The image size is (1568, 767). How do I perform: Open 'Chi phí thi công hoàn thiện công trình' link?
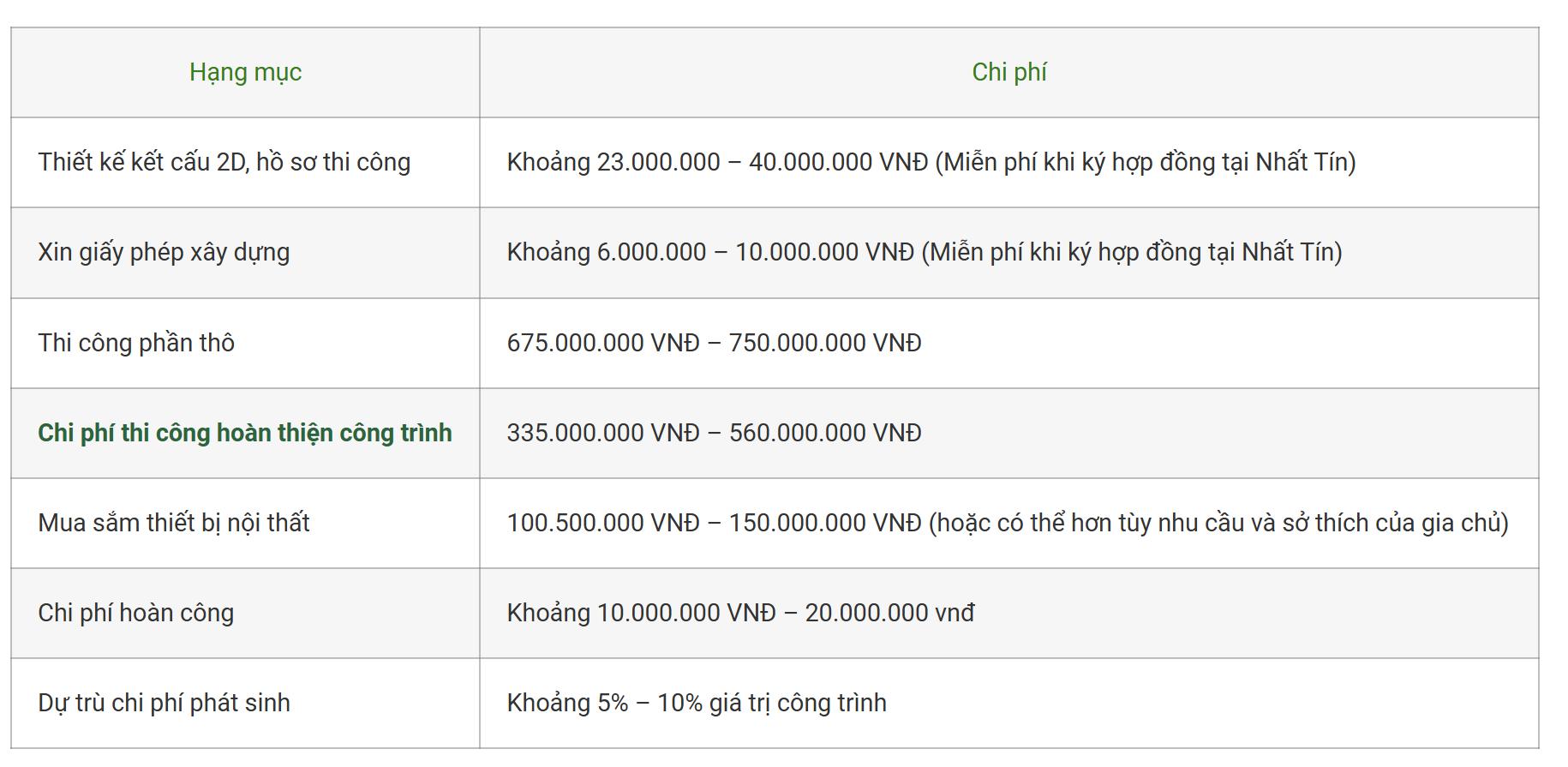[x=245, y=433]
